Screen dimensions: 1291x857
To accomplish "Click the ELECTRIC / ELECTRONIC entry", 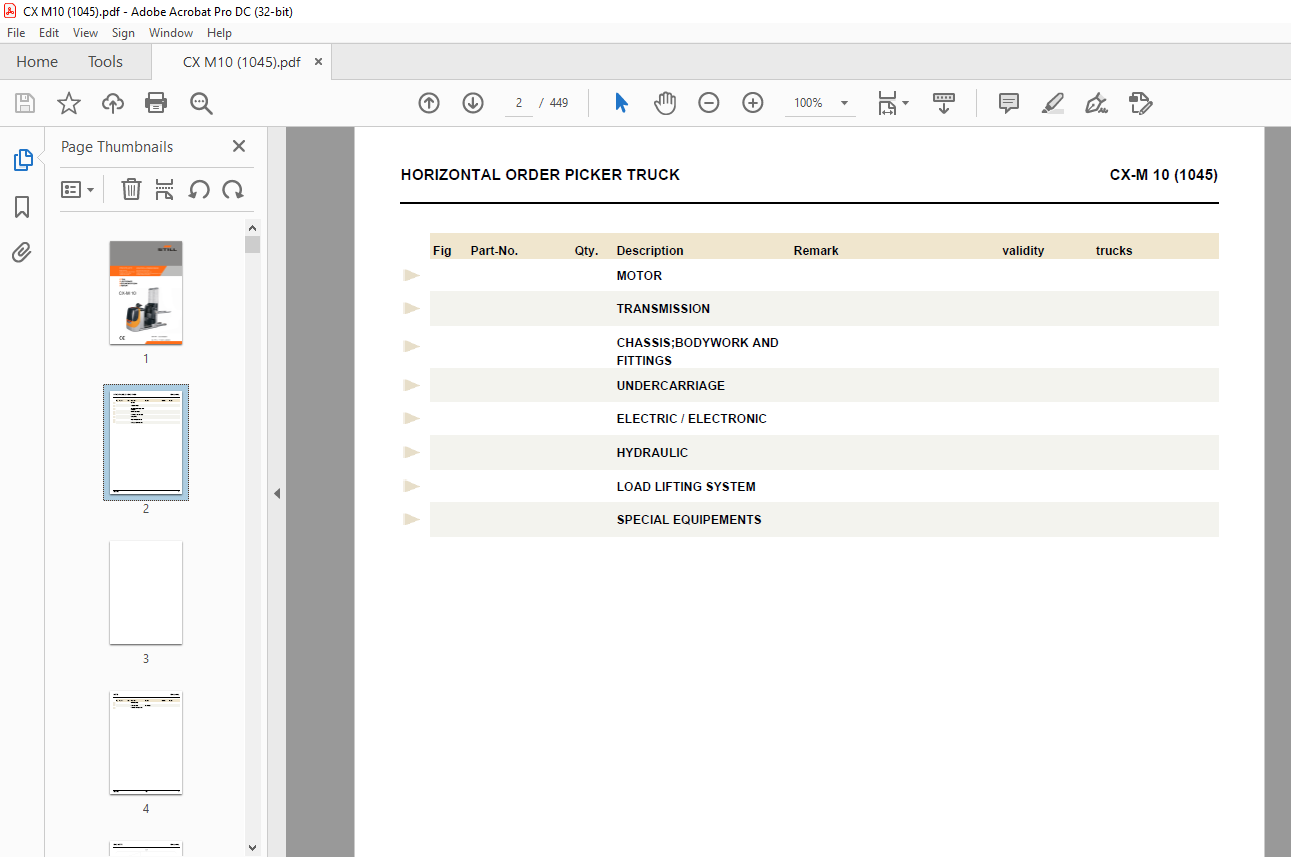I will pos(691,419).
